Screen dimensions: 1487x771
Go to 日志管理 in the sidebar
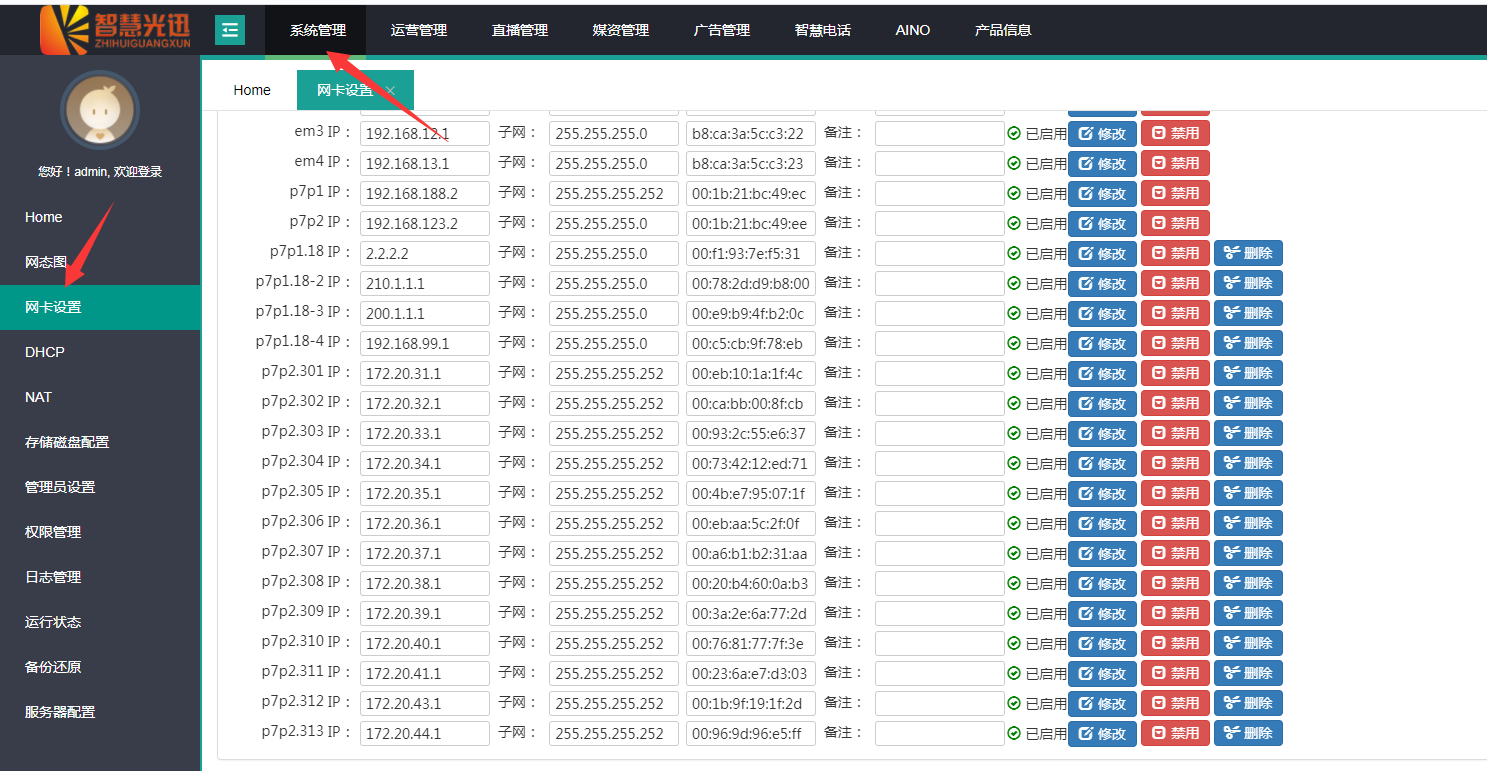[53, 577]
